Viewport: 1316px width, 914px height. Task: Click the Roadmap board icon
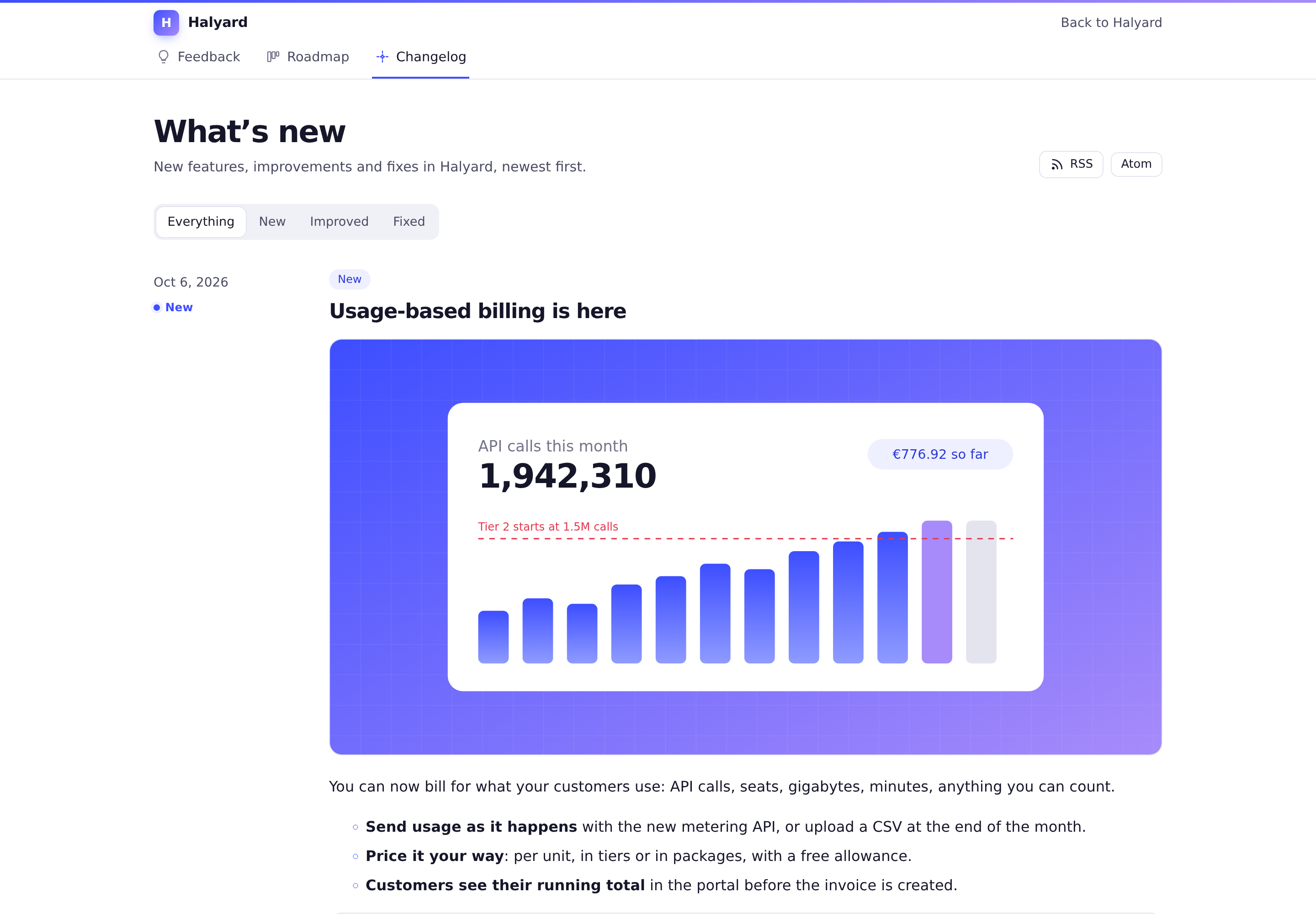(x=273, y=57)
